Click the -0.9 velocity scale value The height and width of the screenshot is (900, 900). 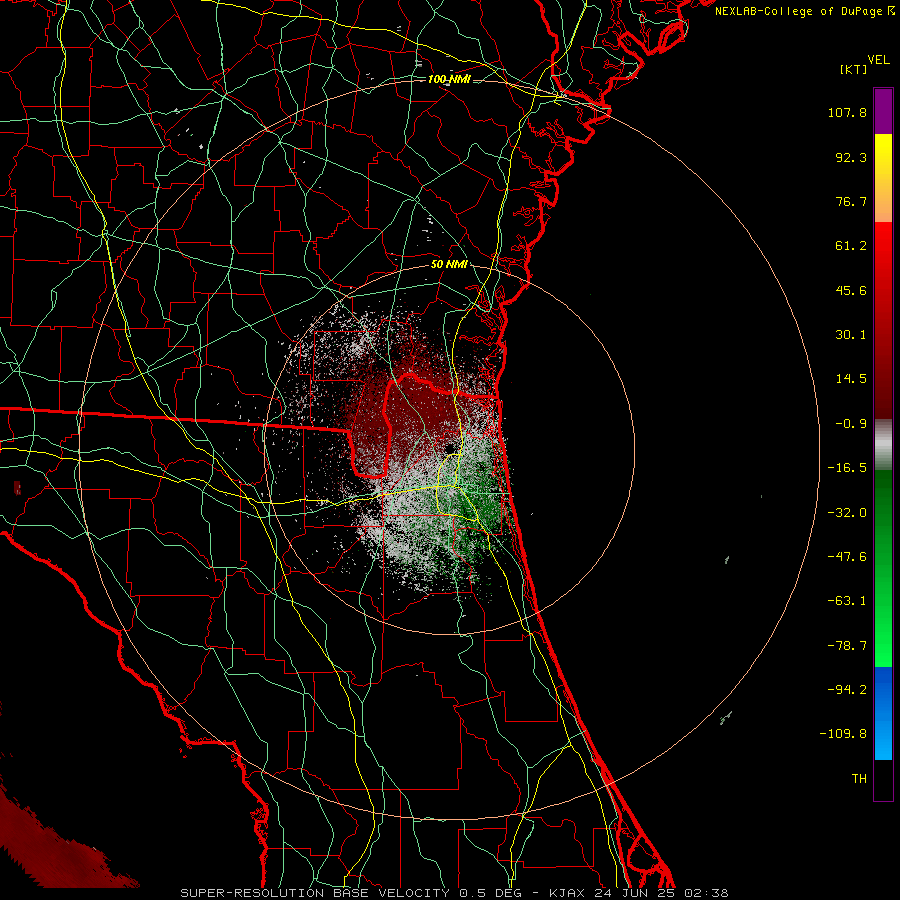851,424
